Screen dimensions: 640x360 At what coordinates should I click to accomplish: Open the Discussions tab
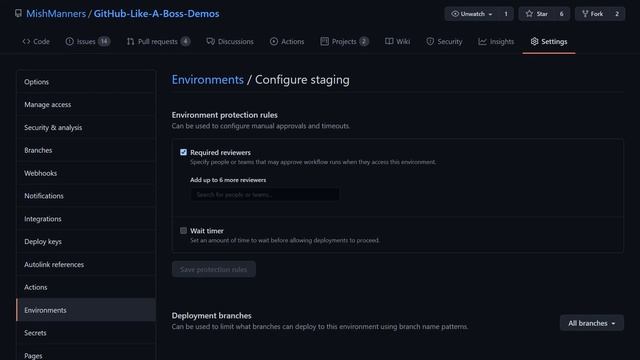[230, 42]
